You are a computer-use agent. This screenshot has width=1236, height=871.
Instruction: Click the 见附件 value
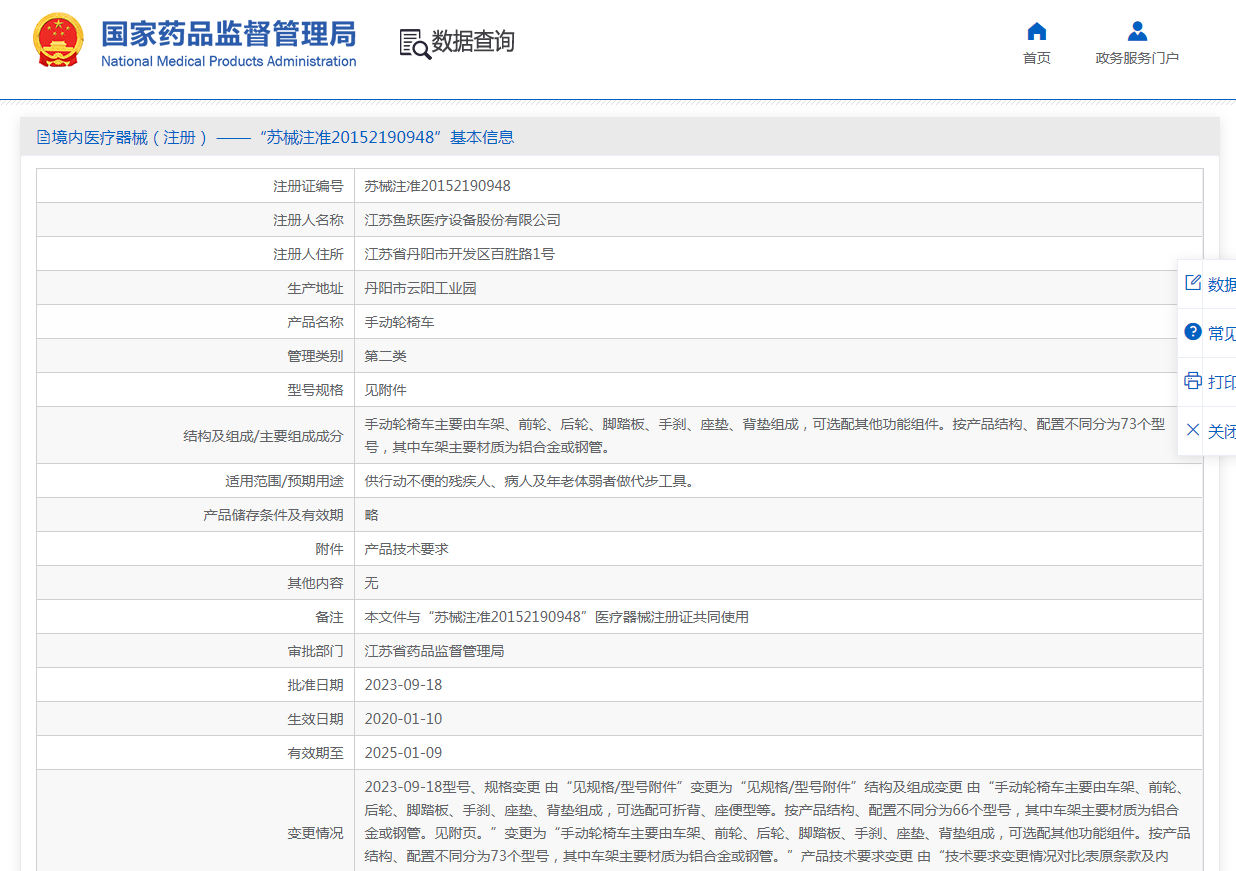click(386, 390)
